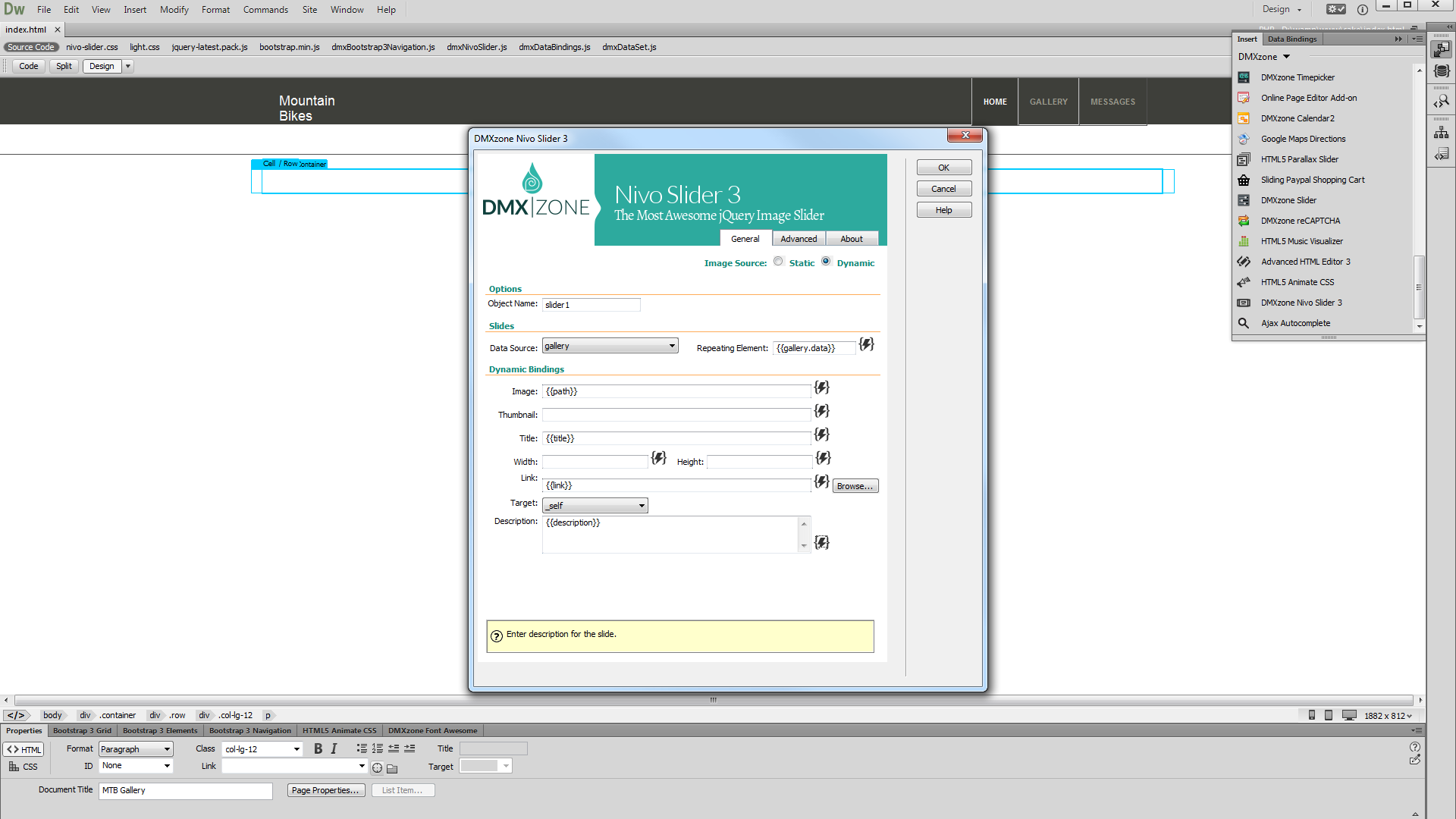1456x819 pixels.
Task: Open dynamic data picker for Image field
Action: click(821, 388)
